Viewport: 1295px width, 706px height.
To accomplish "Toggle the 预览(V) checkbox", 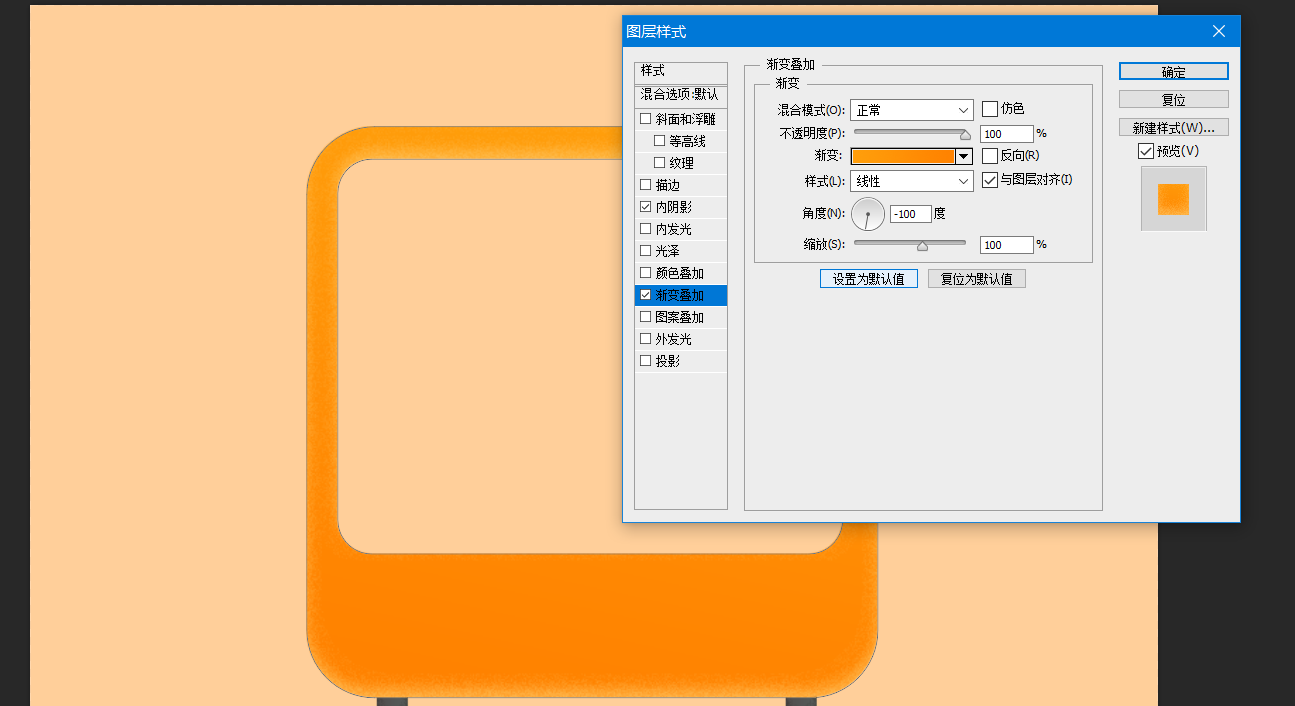I will coord(1146,151).
